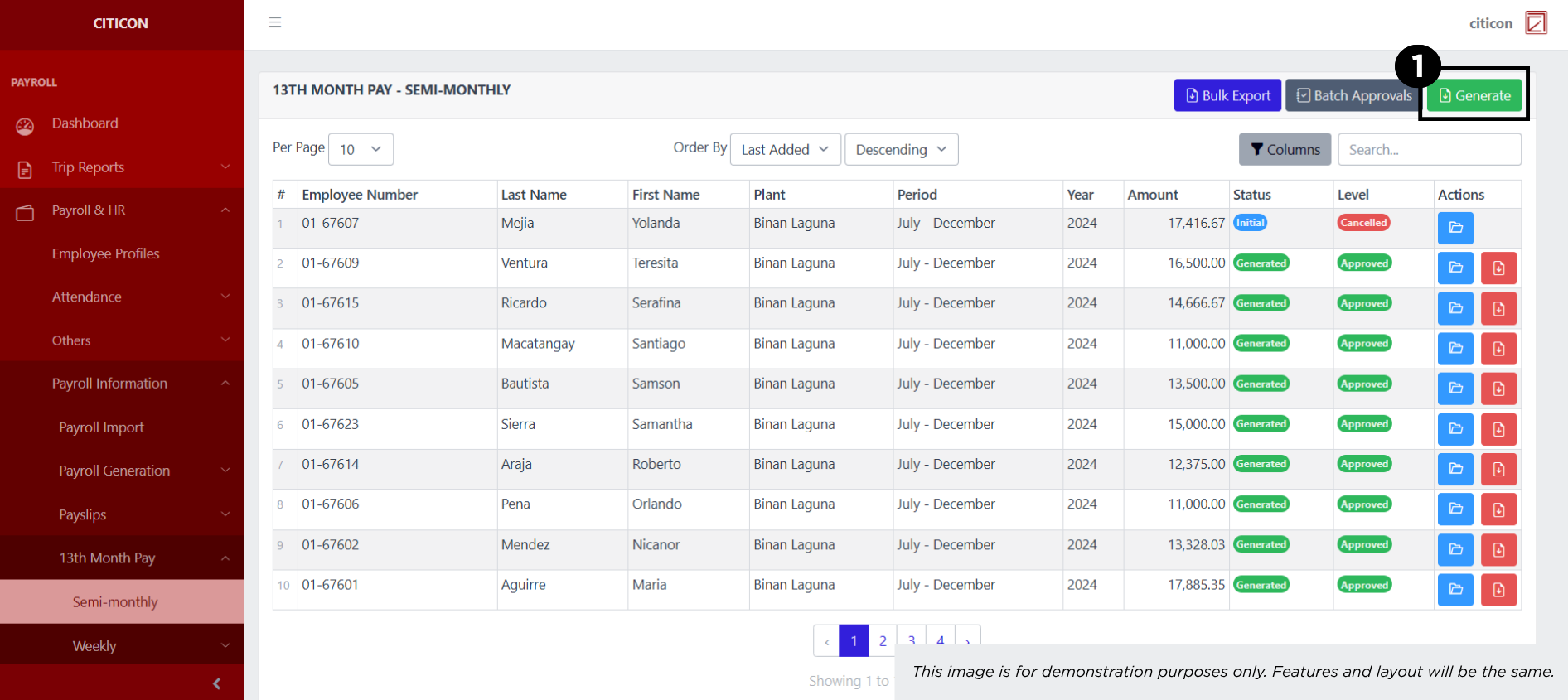Open the Last Added order dropdown
The height and width of the screenshot is (700, 1568).
point(785,149)
